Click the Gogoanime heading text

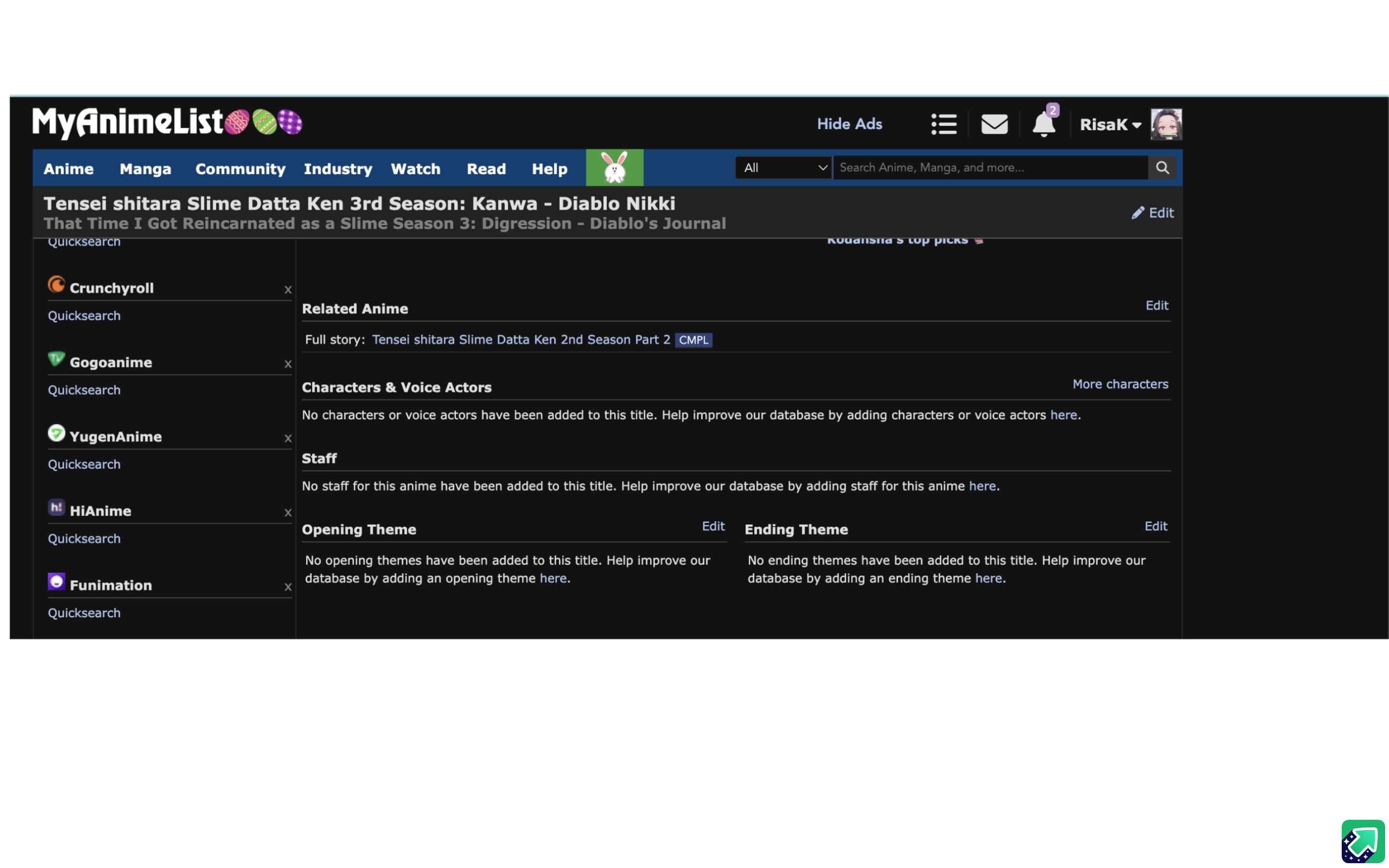coord(111,363)
